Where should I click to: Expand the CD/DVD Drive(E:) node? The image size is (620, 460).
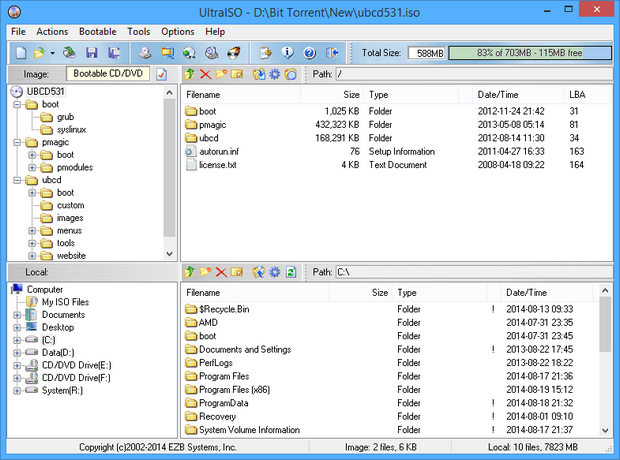coord(17,365)
